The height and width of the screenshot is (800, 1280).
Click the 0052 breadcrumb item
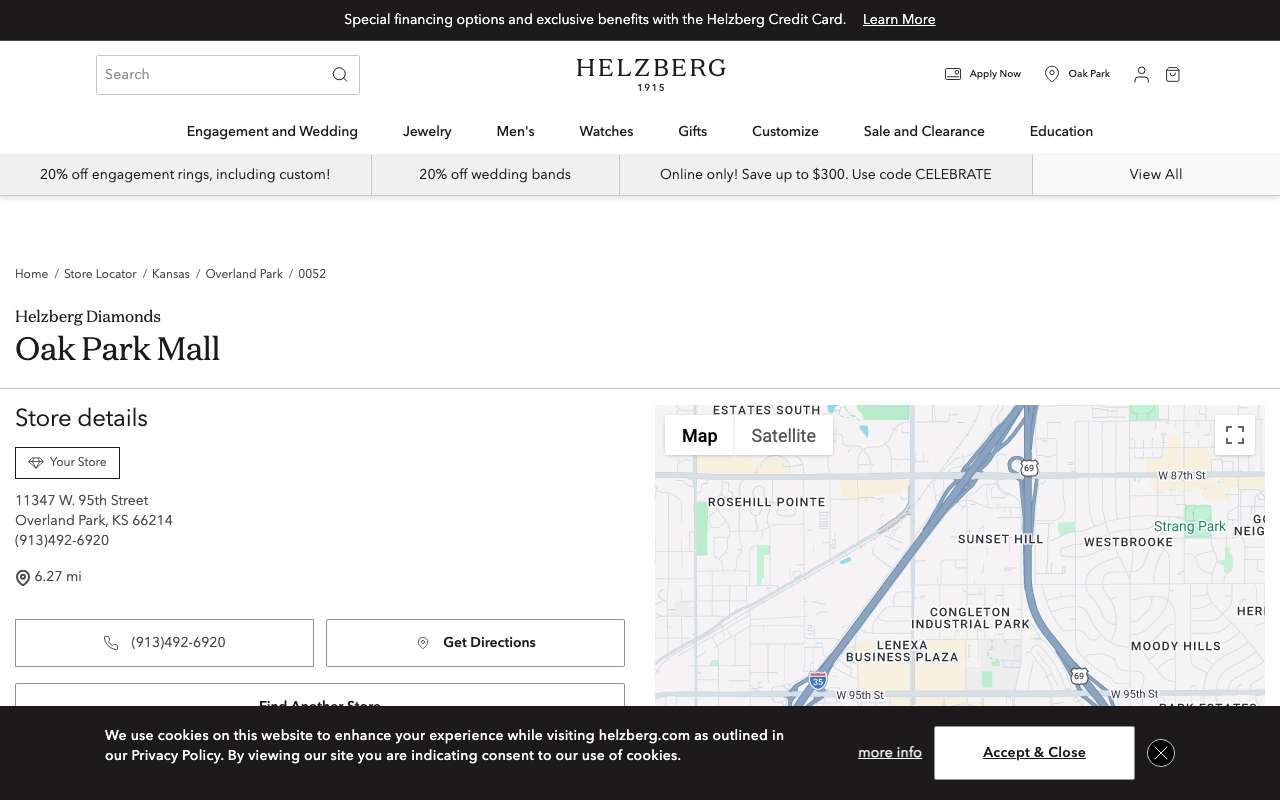(312, 274)
